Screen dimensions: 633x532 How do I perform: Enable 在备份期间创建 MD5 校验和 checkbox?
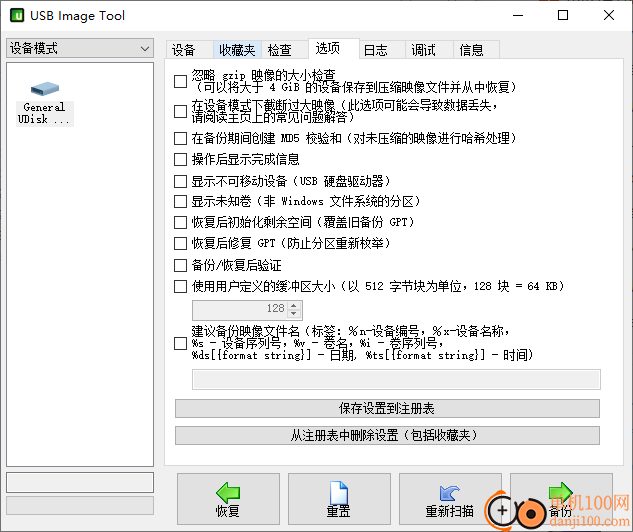point(180,138)
